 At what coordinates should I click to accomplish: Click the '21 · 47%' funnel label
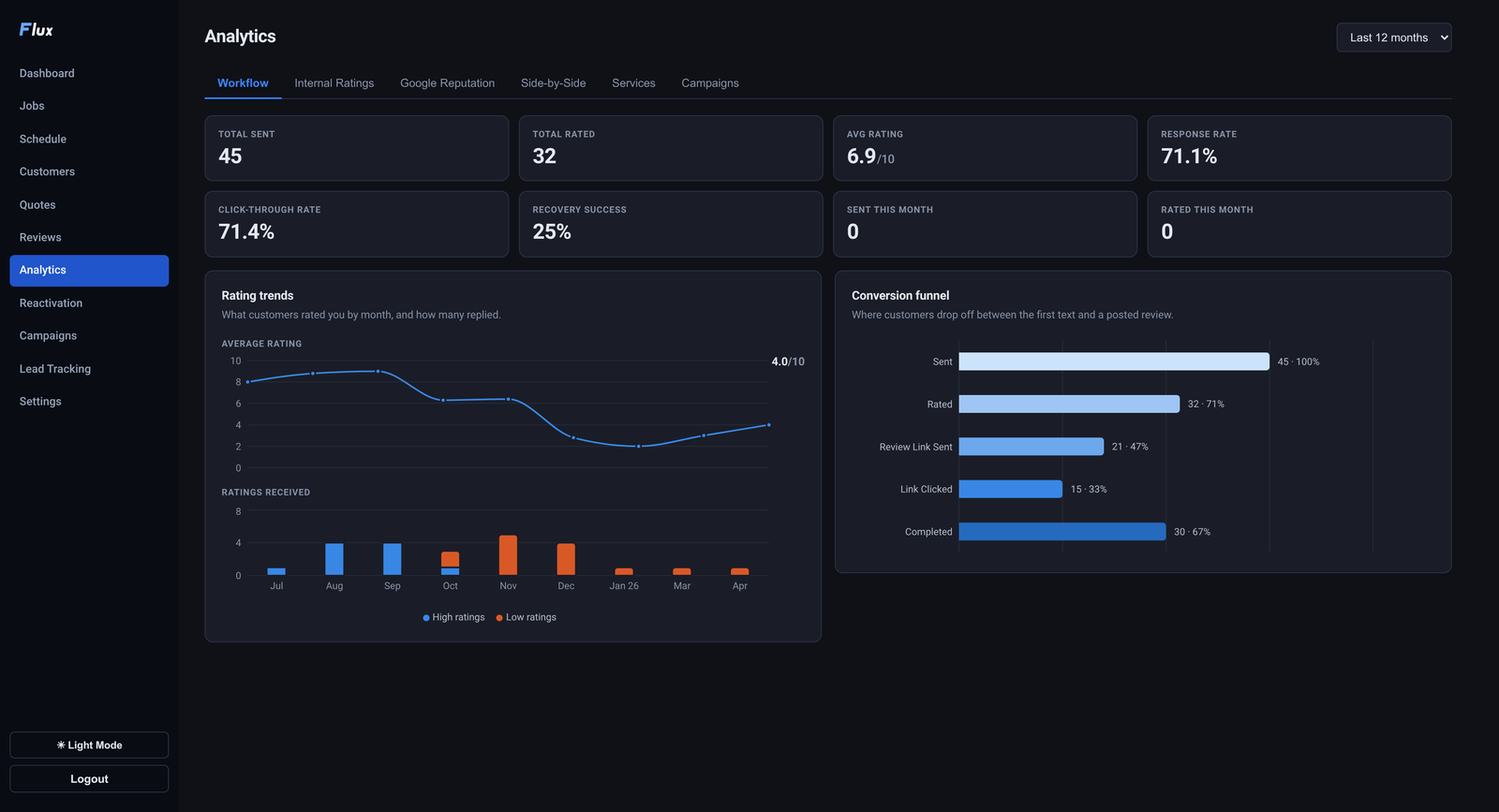tap(1130, 447)
